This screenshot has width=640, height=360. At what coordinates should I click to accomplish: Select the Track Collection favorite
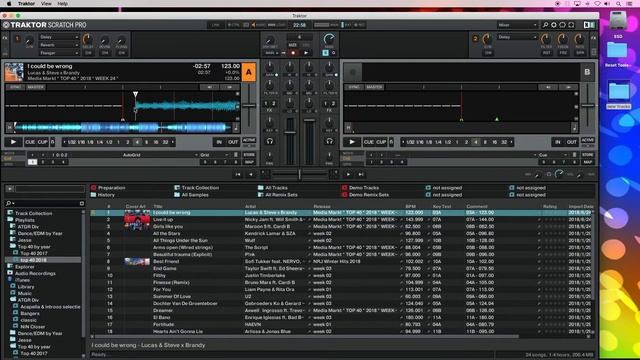tap(197, 188)
